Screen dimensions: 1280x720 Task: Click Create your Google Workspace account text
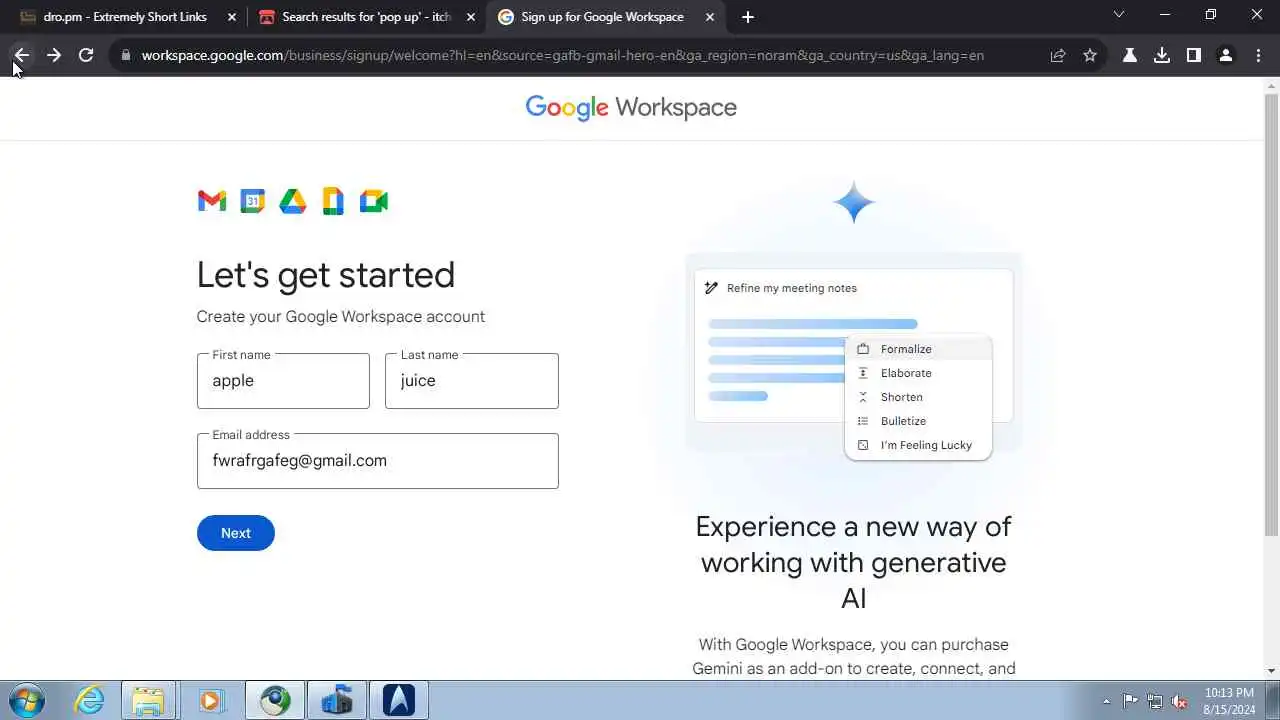pyautogui.click(x=341, y=317)
